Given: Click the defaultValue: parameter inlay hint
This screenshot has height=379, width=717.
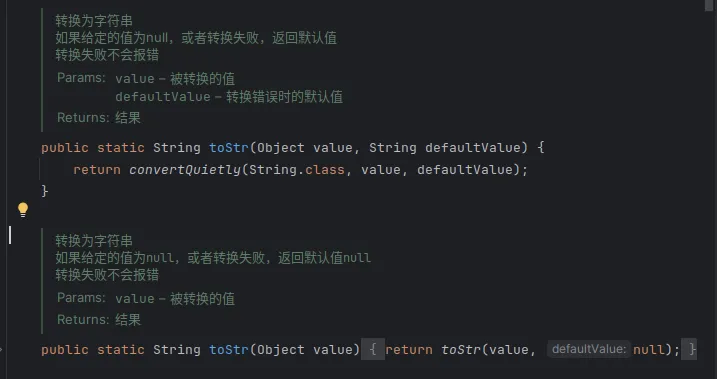Looking at the screenshot, I should coord(589,350).
